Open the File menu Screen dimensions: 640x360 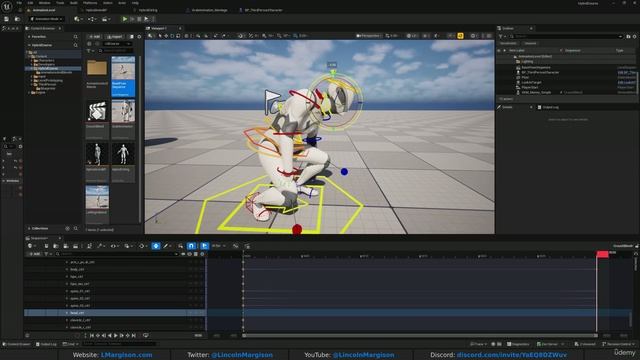point(19,3)
